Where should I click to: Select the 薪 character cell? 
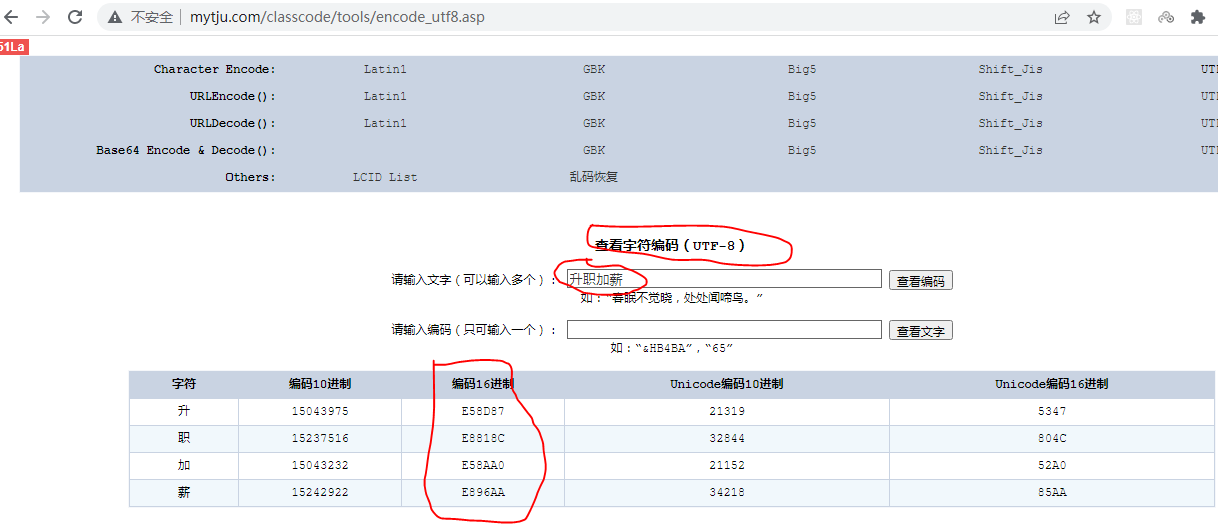coord(184,492)
